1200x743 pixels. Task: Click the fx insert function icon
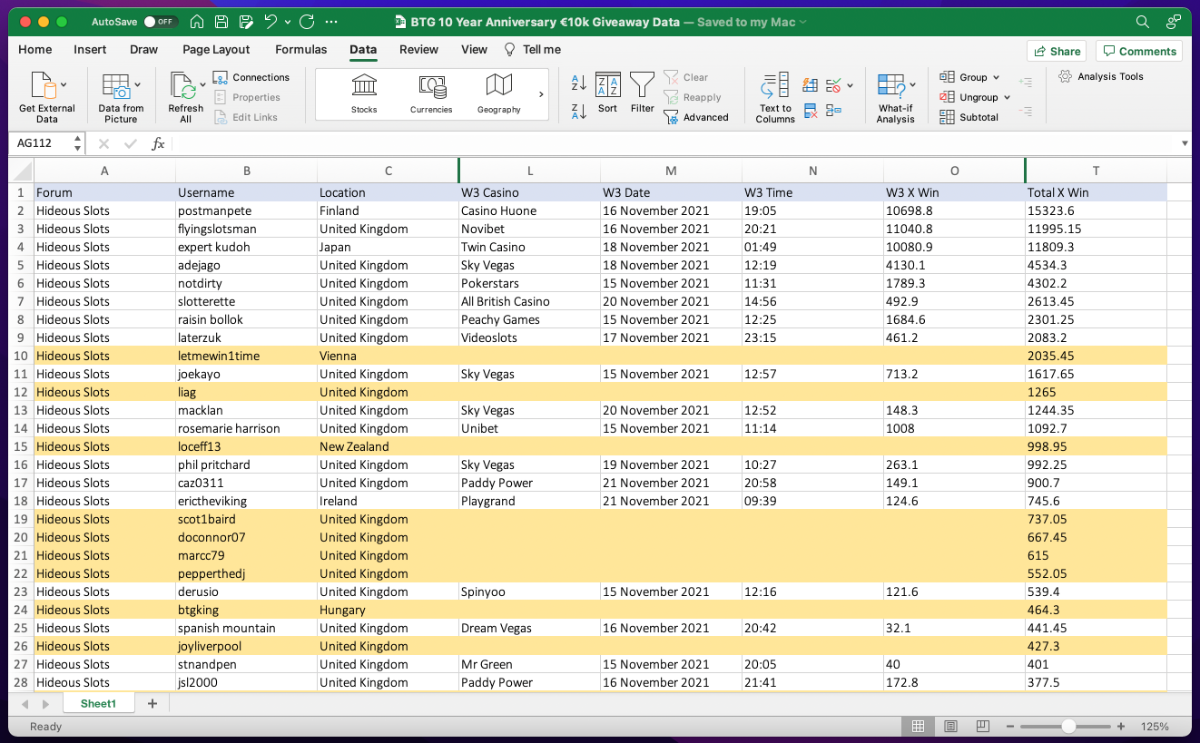click(x=157, y=143)
